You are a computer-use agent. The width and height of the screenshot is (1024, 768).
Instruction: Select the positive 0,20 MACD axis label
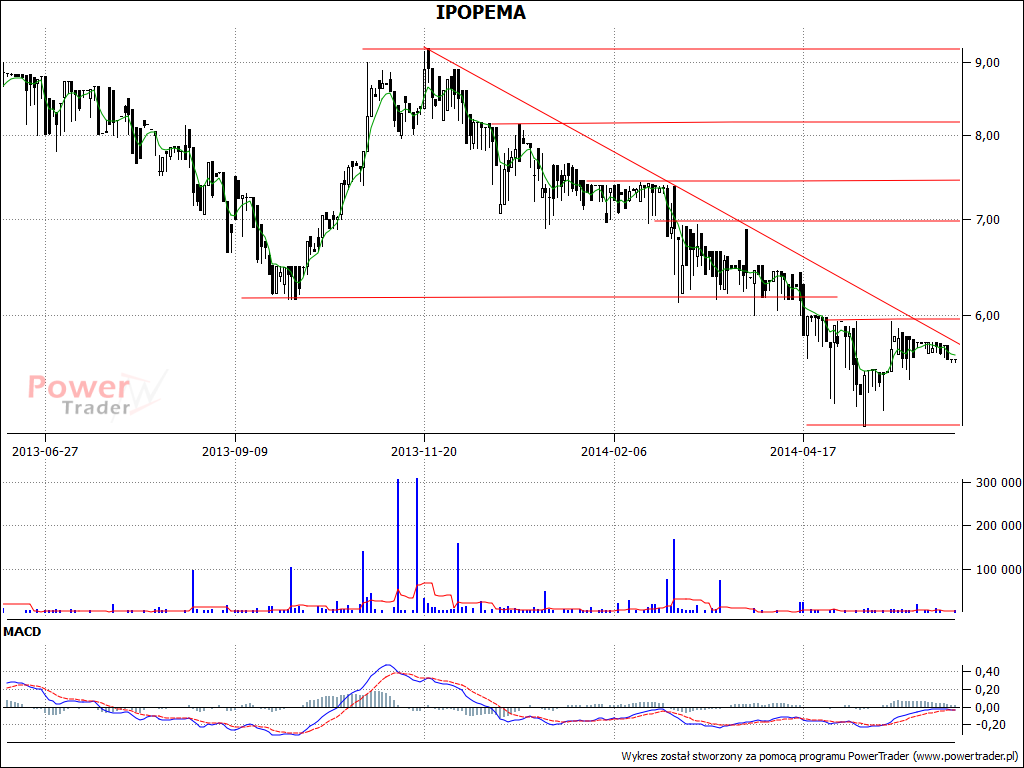pyautogui.click(x=987, y=690)
